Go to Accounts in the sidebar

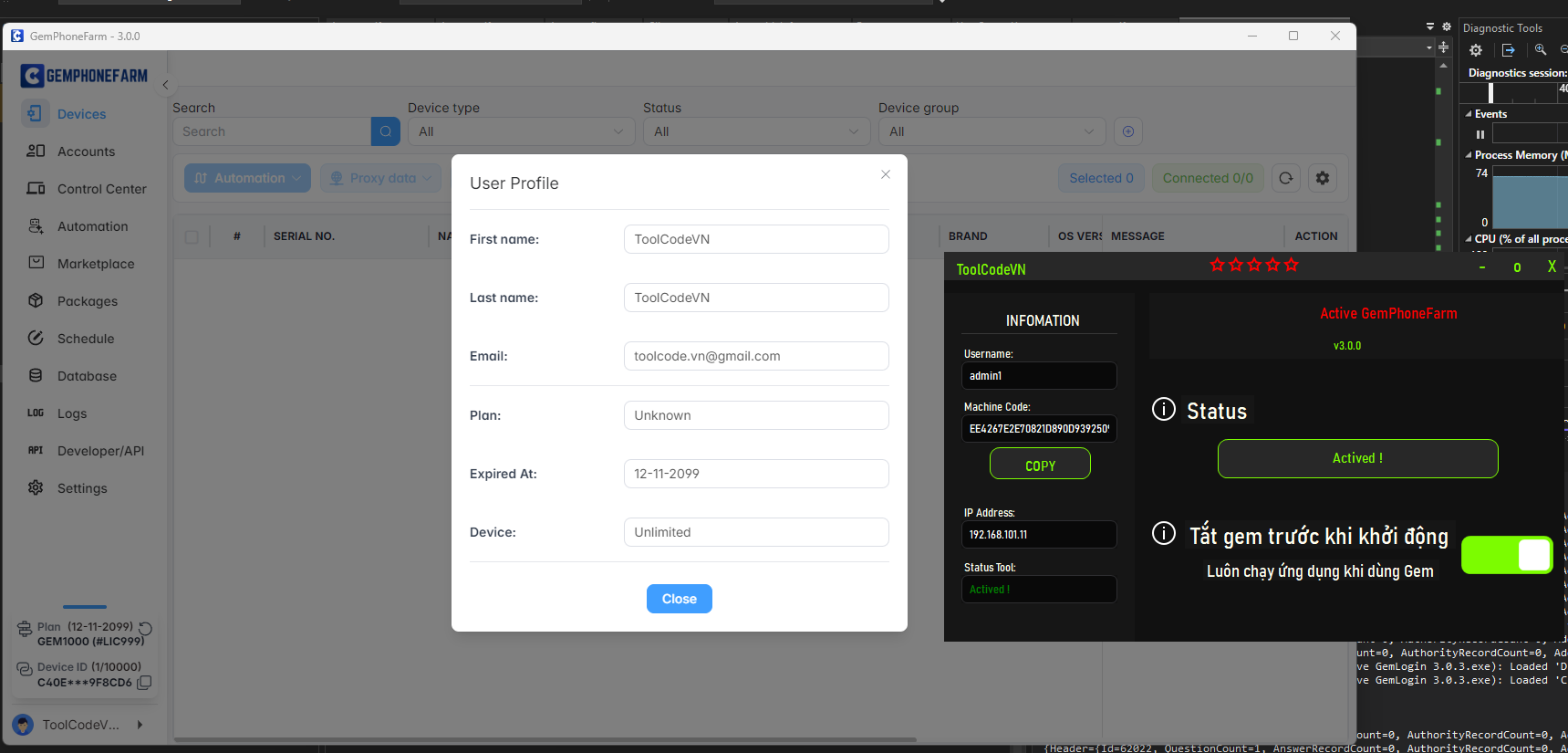coord(86,152)
